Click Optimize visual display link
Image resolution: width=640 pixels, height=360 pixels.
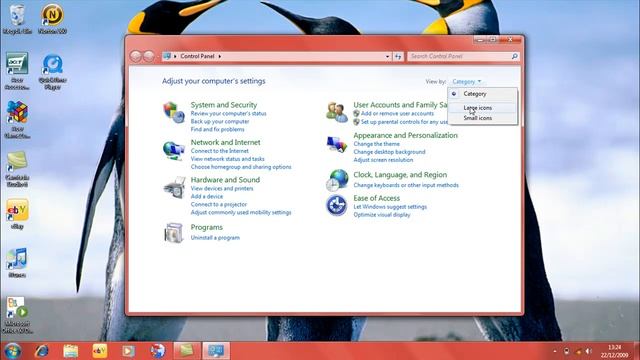coord(382,215)
